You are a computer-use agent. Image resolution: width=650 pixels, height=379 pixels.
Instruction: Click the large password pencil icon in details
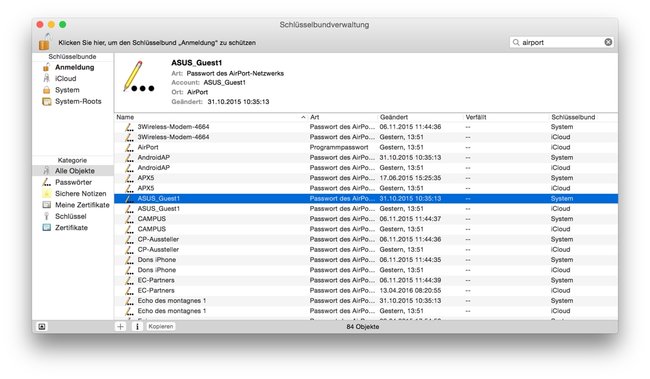pos(138,77)
